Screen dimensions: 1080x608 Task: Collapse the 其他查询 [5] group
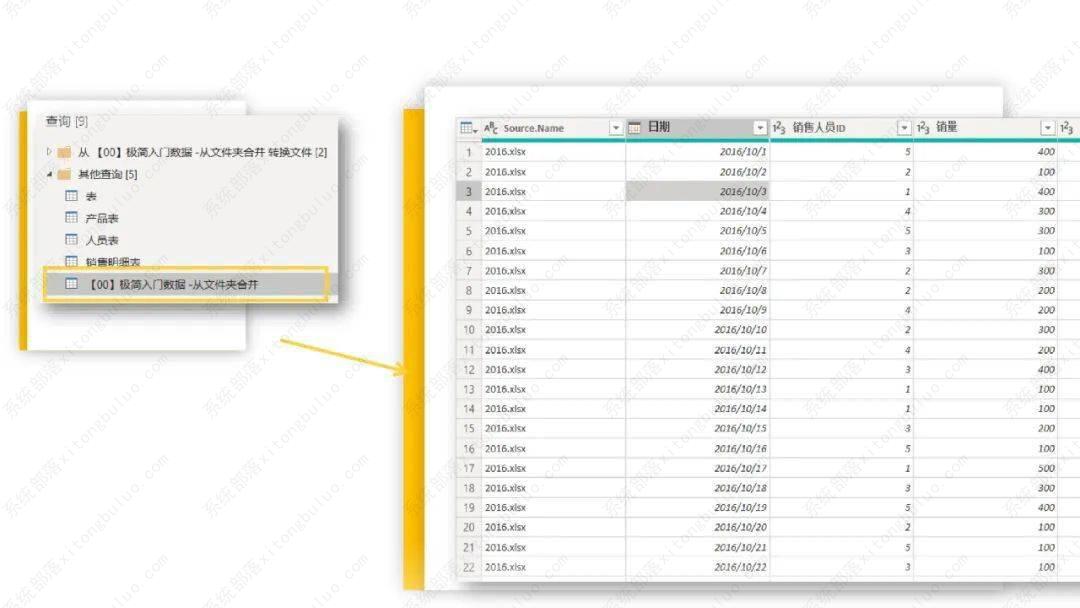tap(49, 174)
